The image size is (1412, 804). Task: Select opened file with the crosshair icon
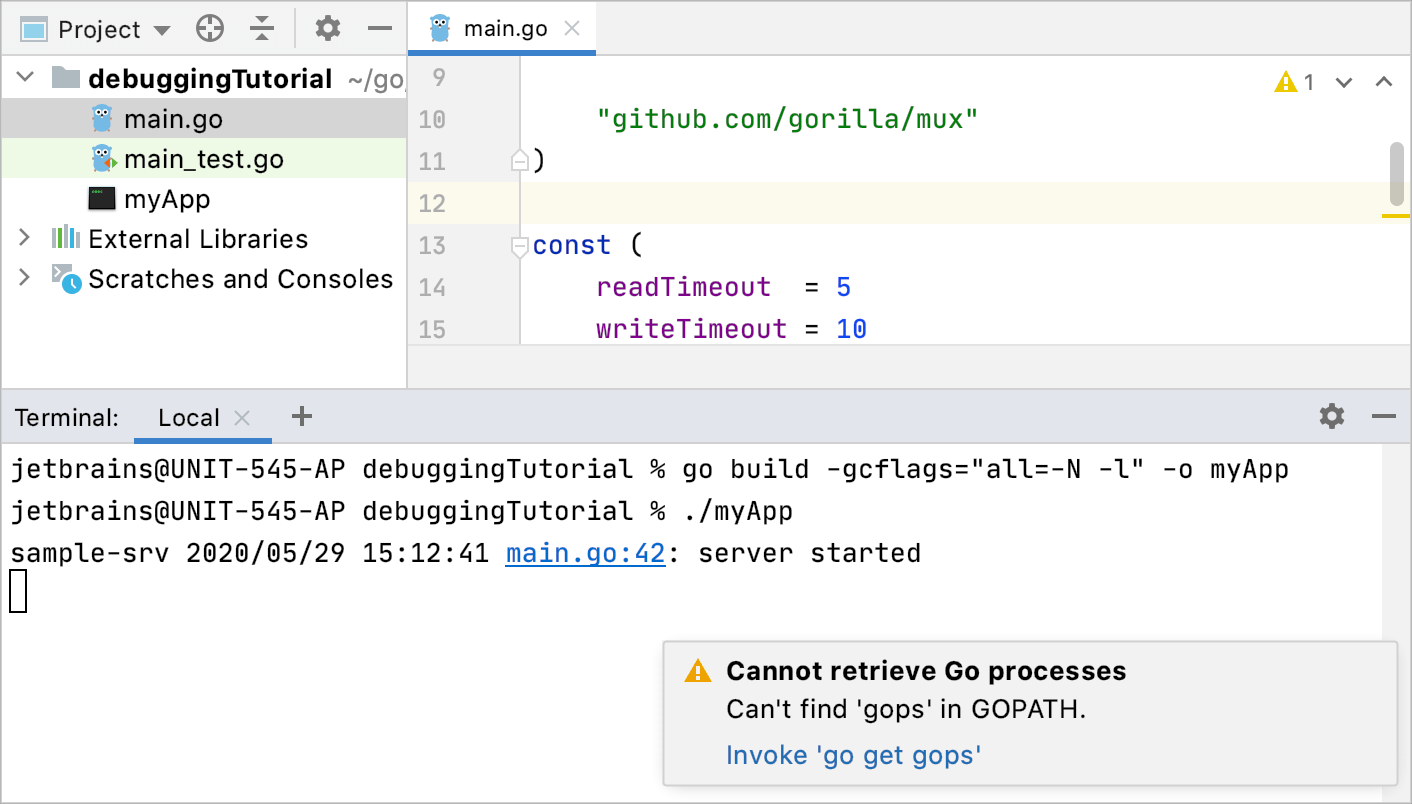209,28
